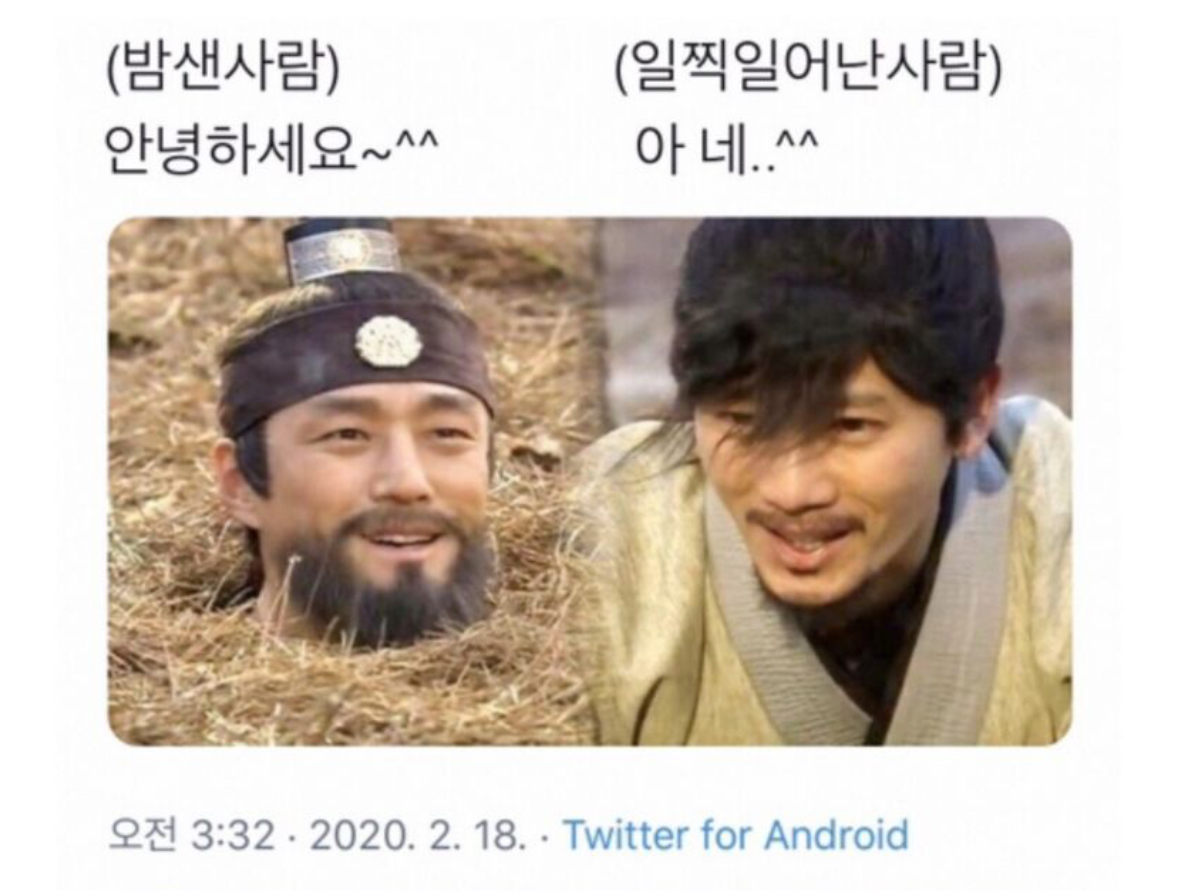Open the left photo of man in hay
The image size is (1179, 891).
[x=353, y=481]
